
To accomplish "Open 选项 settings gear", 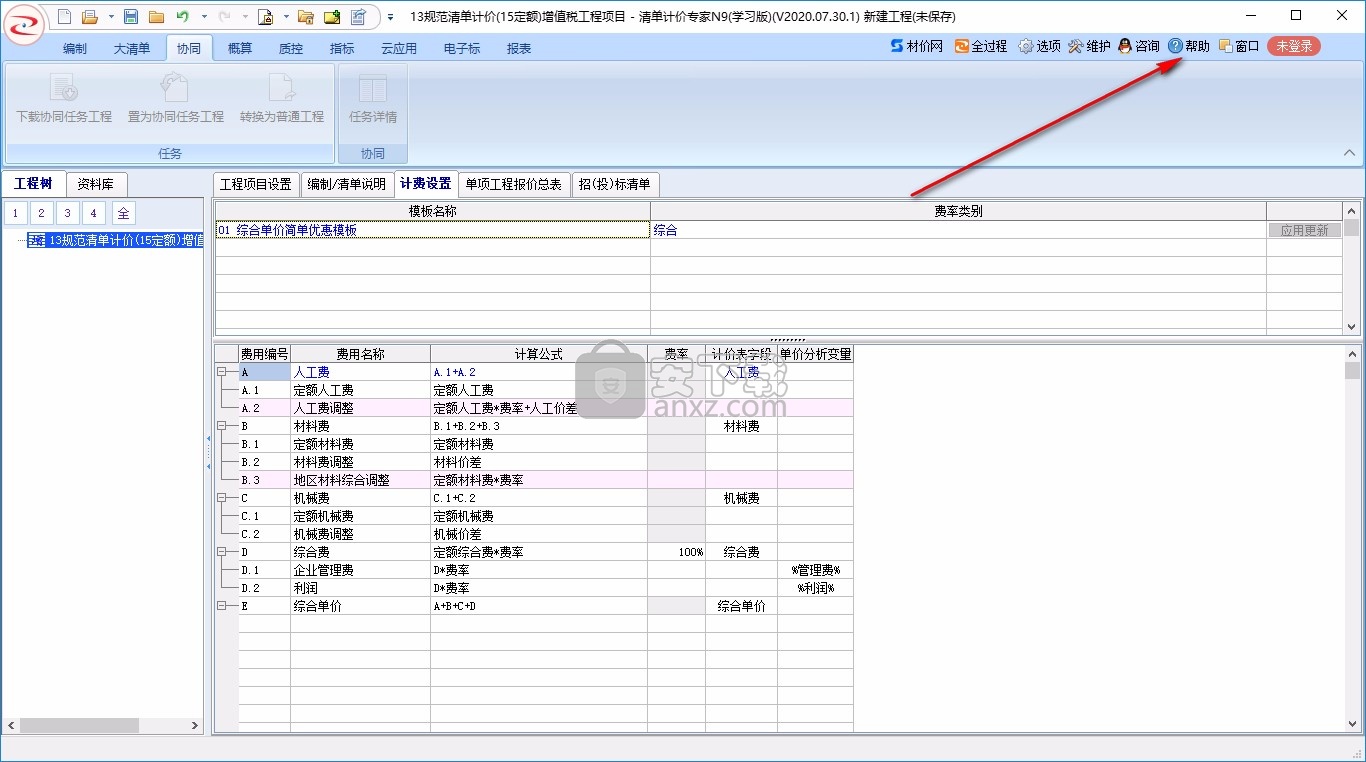I will point(1039,46).
